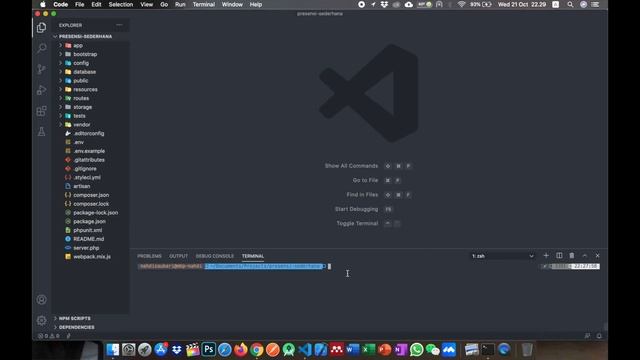This screenshot has width=640, height=360.
Task: Expand the storage folder
Action: point(82,107)
